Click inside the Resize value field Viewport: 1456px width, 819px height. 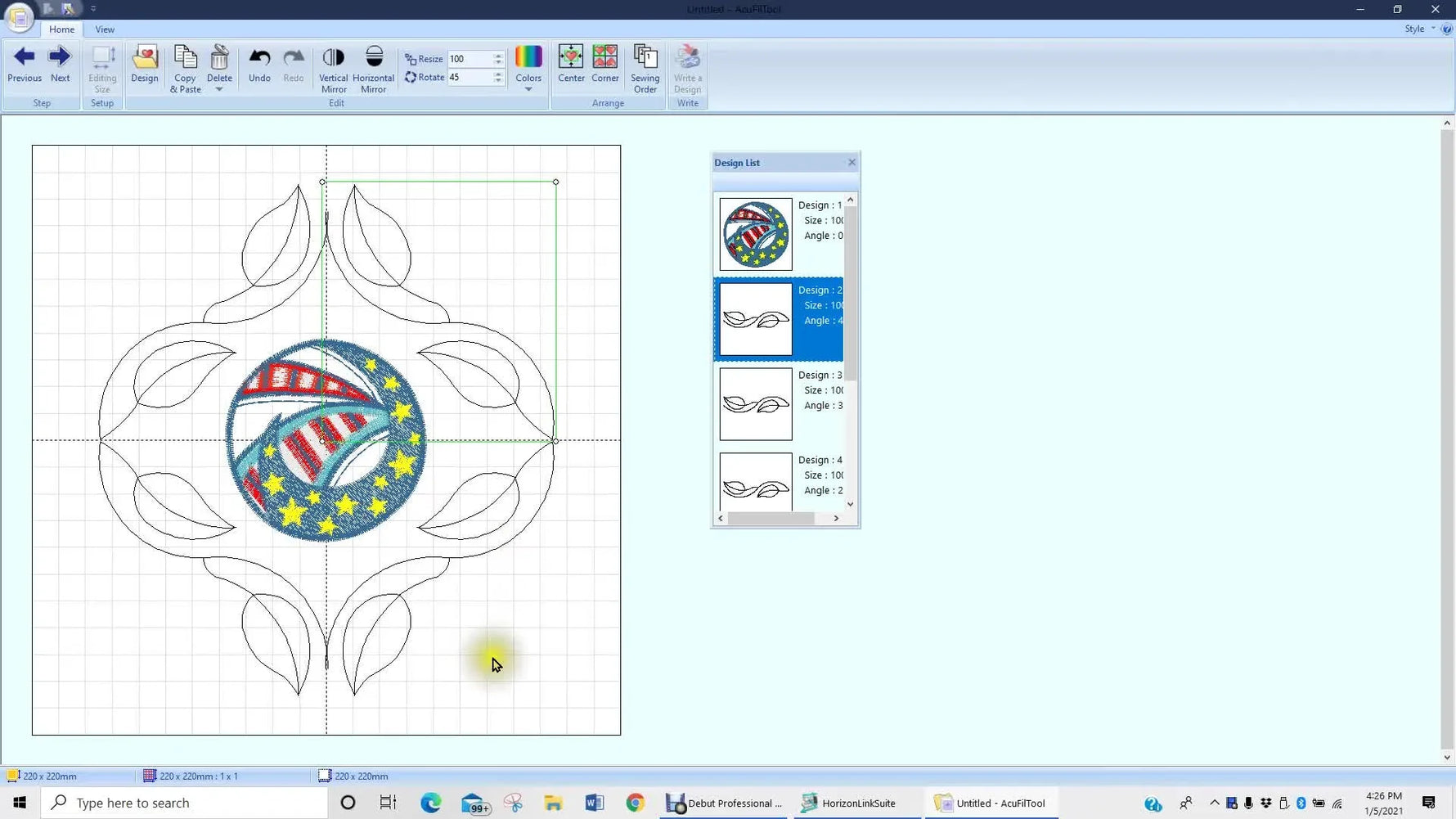coord(470,59)
